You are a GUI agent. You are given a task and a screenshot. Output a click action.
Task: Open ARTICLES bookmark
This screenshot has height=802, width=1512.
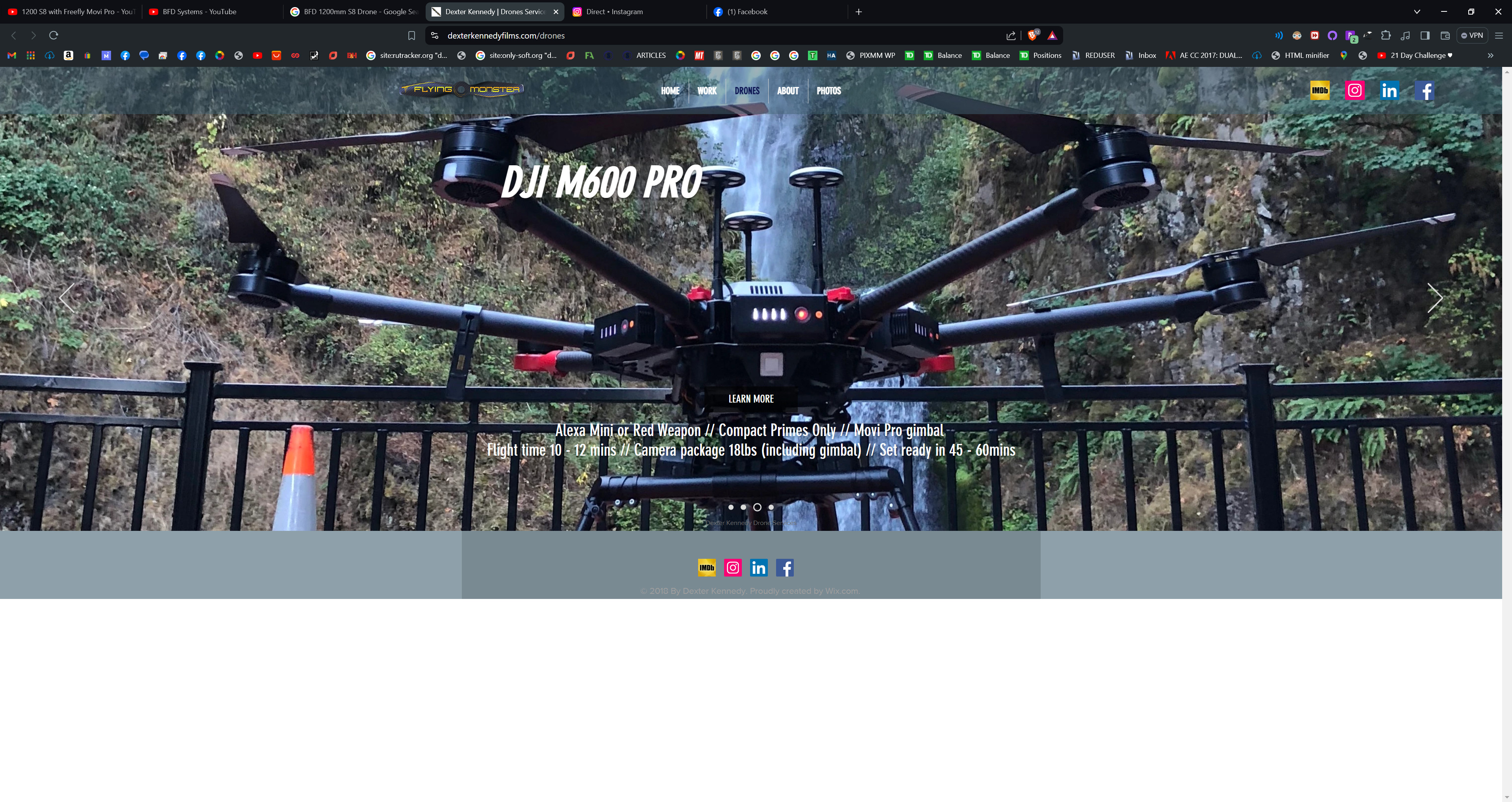[x=644, y=55]
